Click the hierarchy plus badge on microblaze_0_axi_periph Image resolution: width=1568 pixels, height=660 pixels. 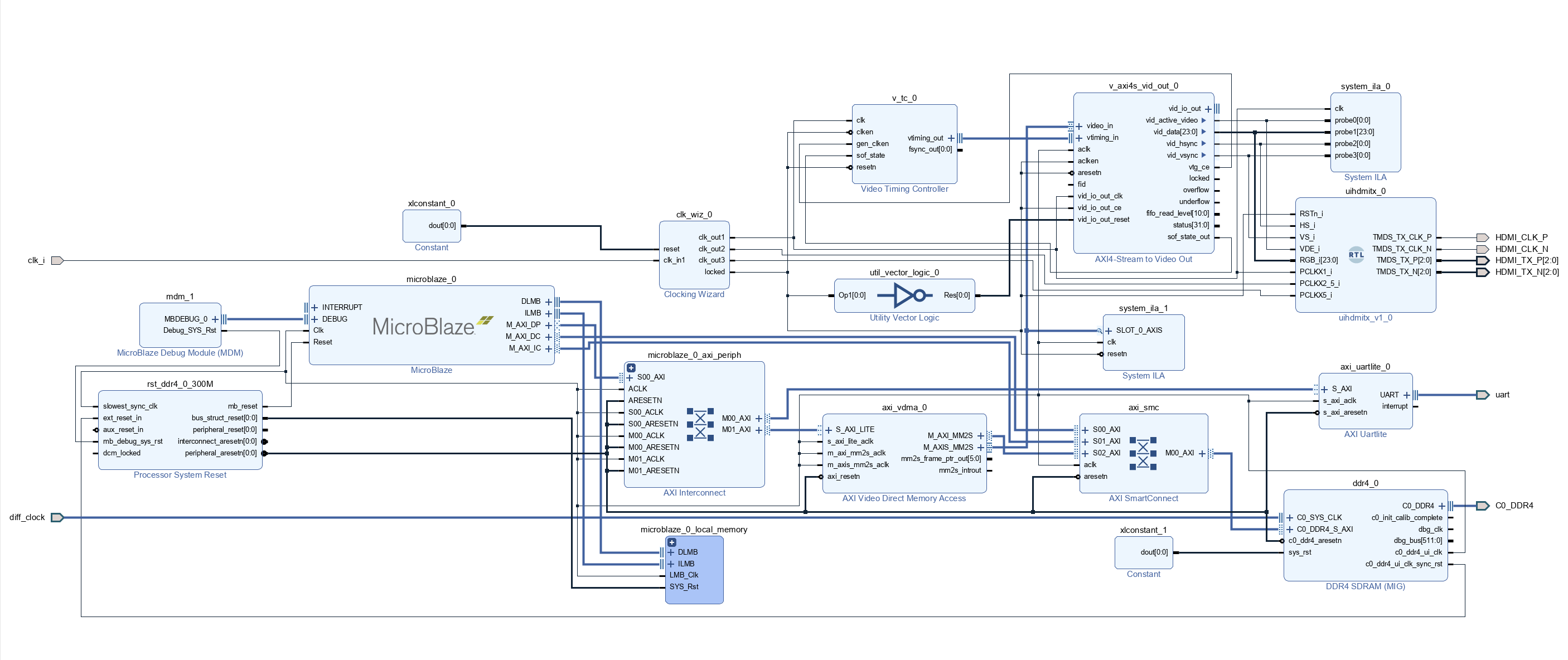point(631,367)
